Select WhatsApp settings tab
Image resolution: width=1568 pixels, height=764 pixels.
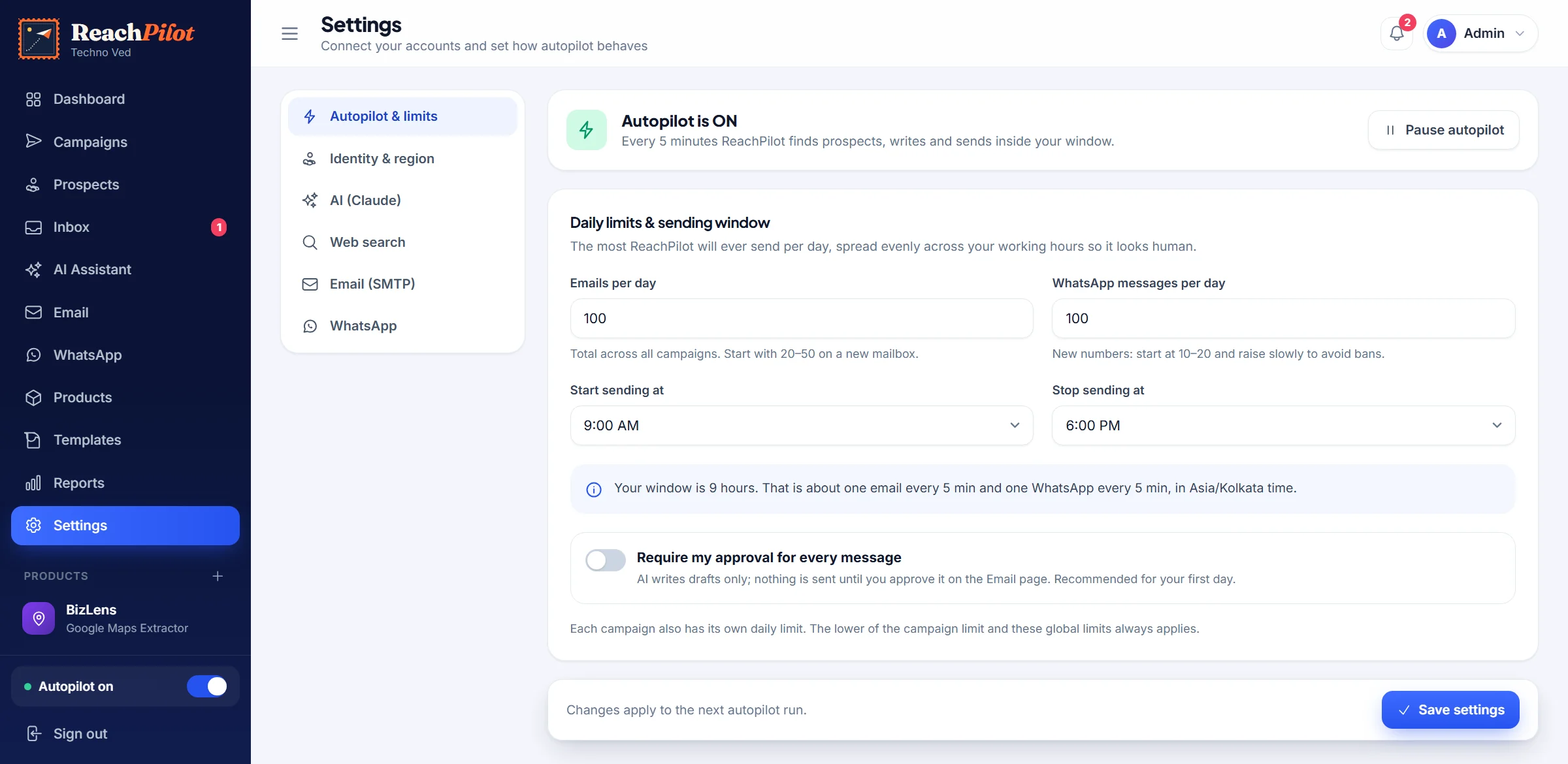click(402, 326)
